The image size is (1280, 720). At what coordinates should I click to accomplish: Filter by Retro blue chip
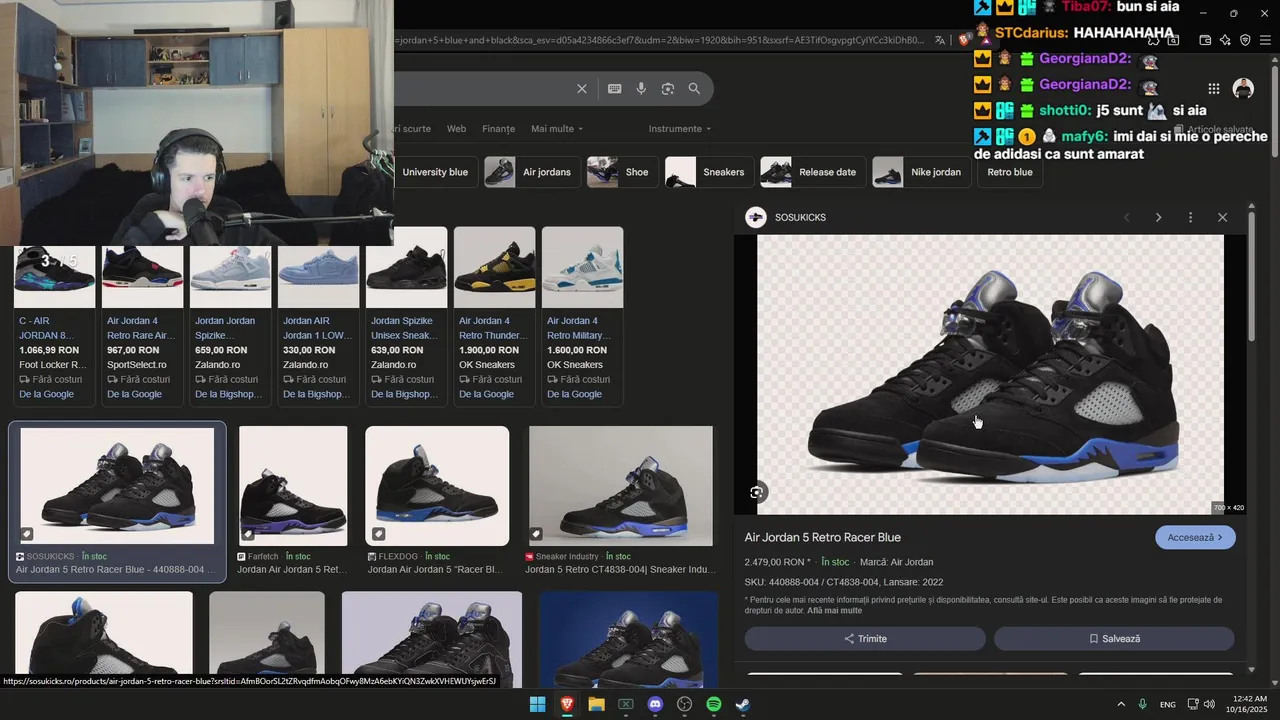(1010, 172)
